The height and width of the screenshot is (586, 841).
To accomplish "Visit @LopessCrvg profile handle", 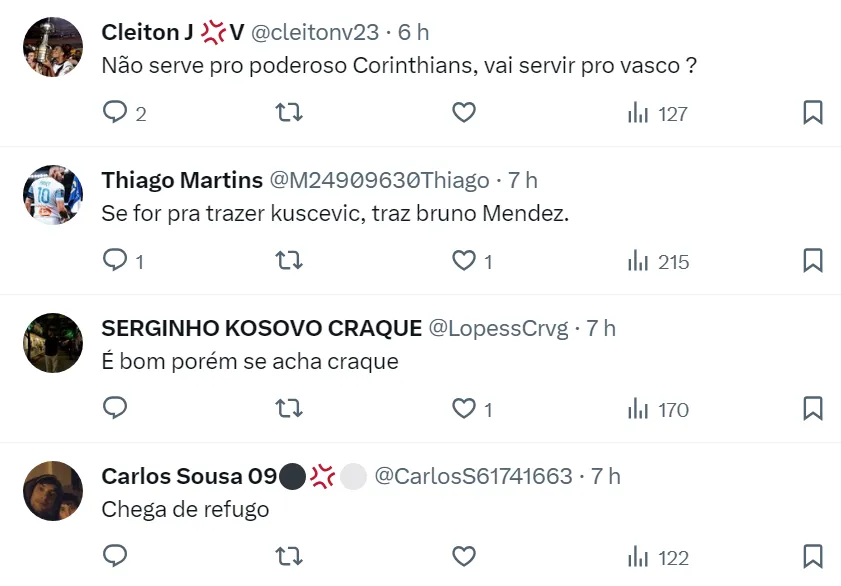I will [498, 328].
